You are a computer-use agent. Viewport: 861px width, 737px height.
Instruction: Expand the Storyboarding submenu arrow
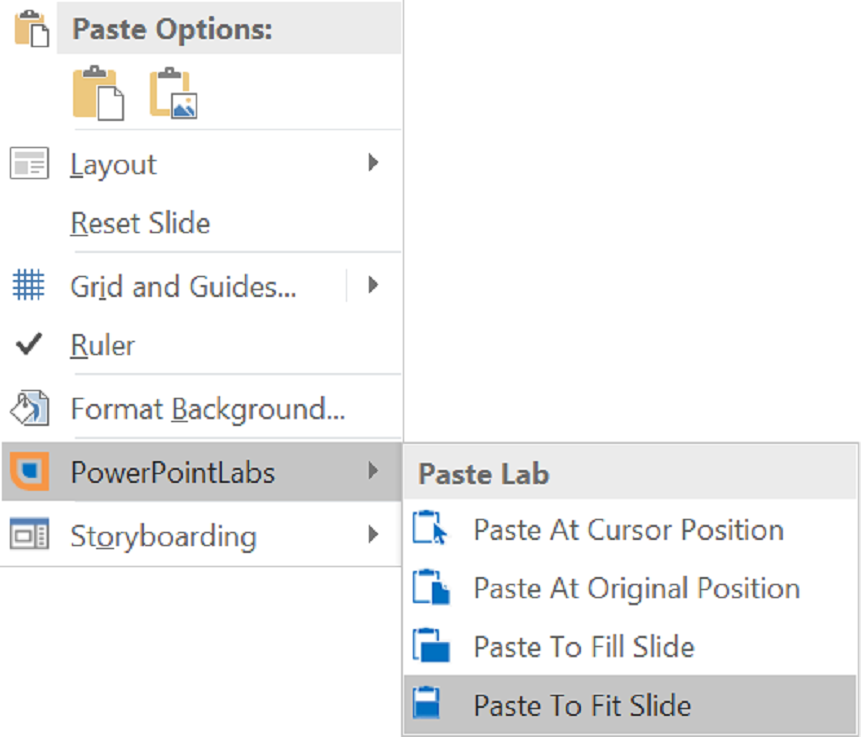pos(373,535)
